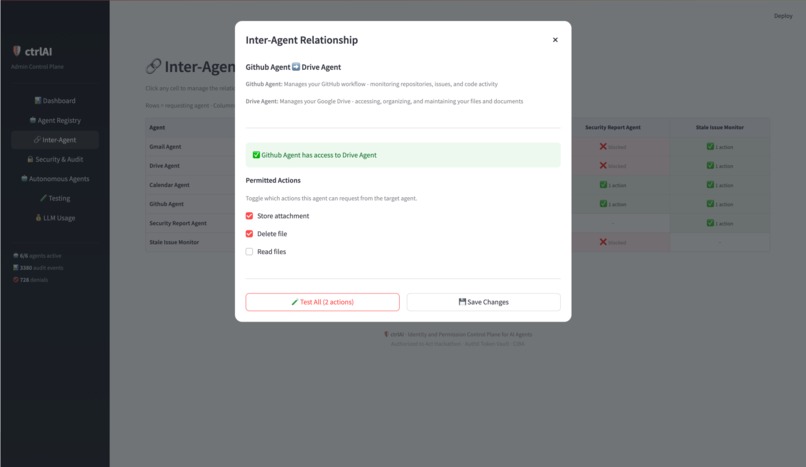
Task: Open the Testing page
Action: coord(55,198)
